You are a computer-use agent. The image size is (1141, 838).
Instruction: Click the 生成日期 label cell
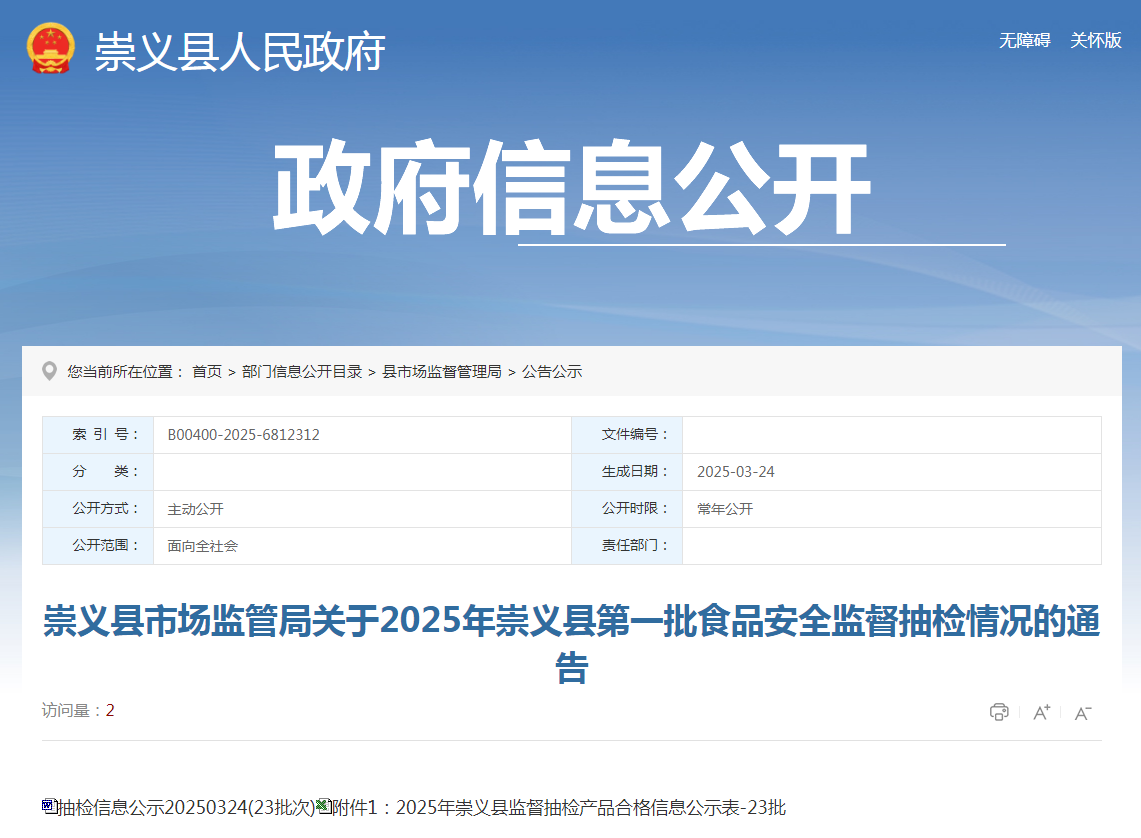627,472
